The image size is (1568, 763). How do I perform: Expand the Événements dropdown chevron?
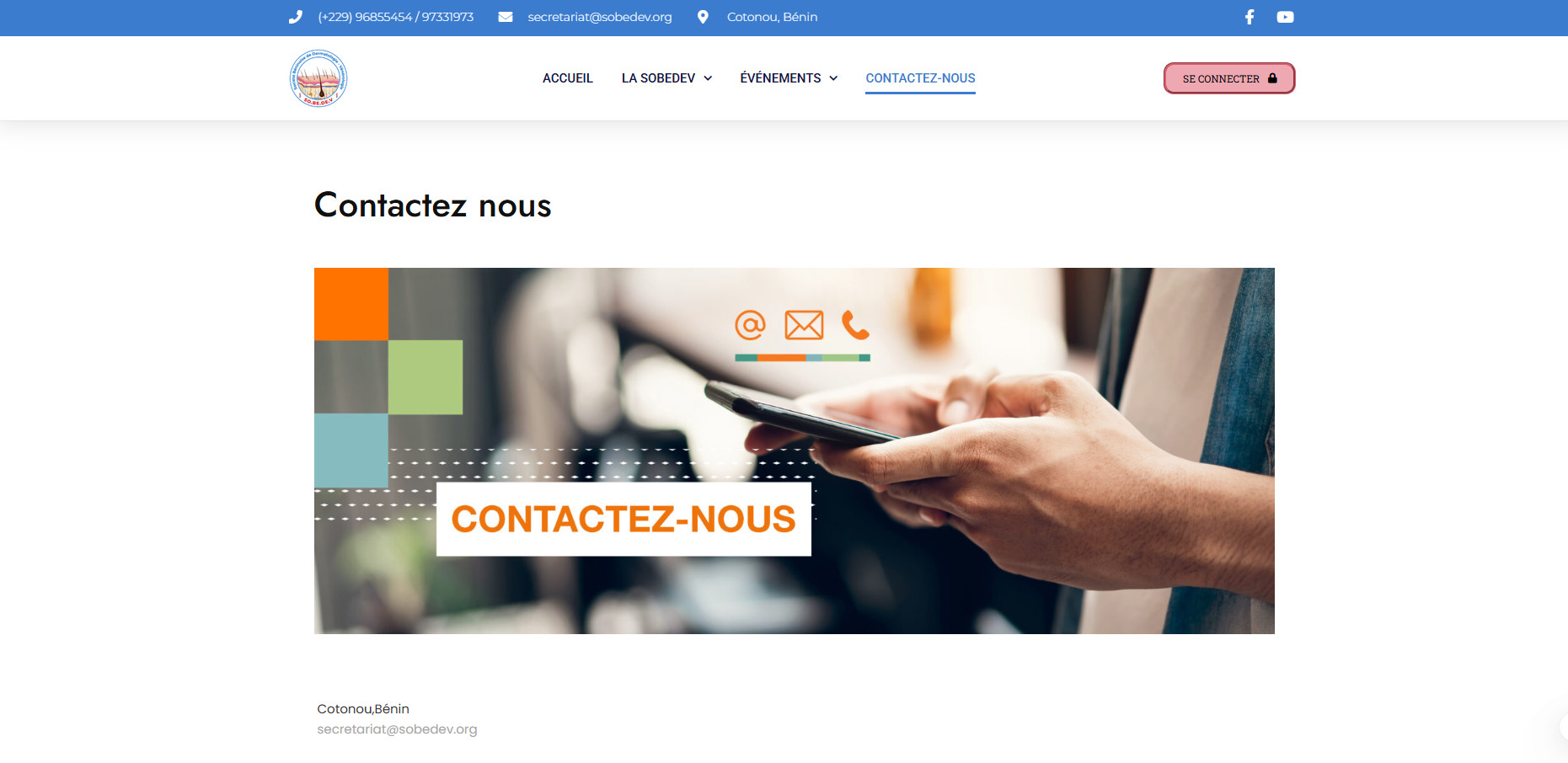(x=833, y=78)
